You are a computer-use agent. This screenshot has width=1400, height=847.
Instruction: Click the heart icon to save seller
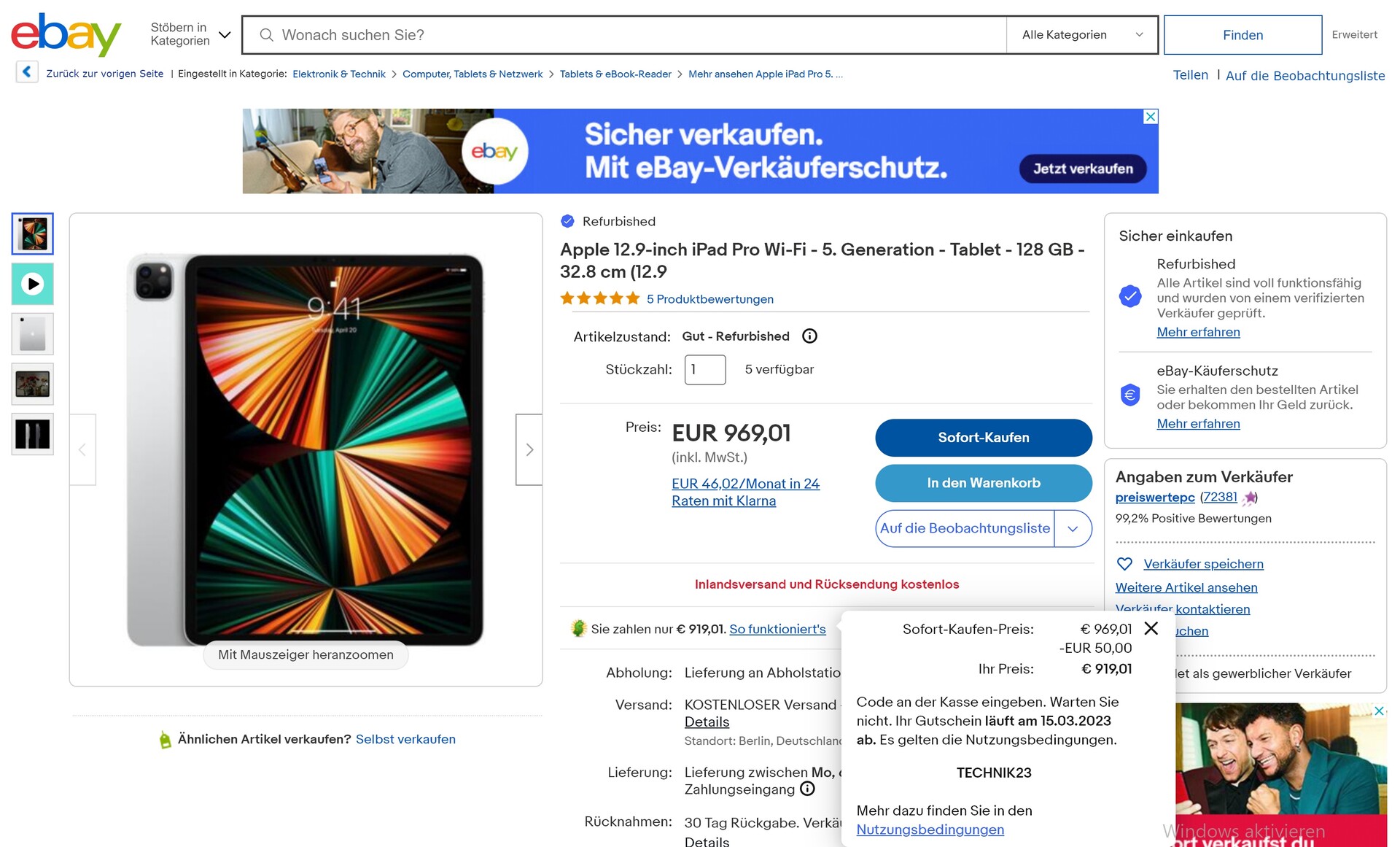pos(1124,564)
